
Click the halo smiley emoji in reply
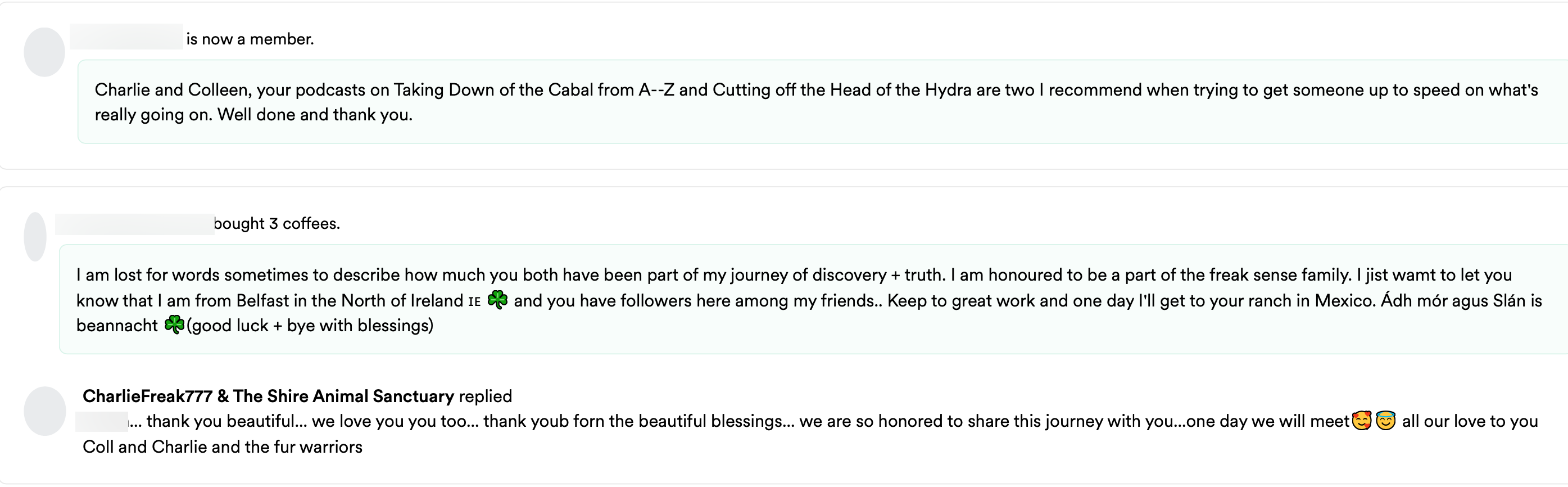coord(1386,421)
